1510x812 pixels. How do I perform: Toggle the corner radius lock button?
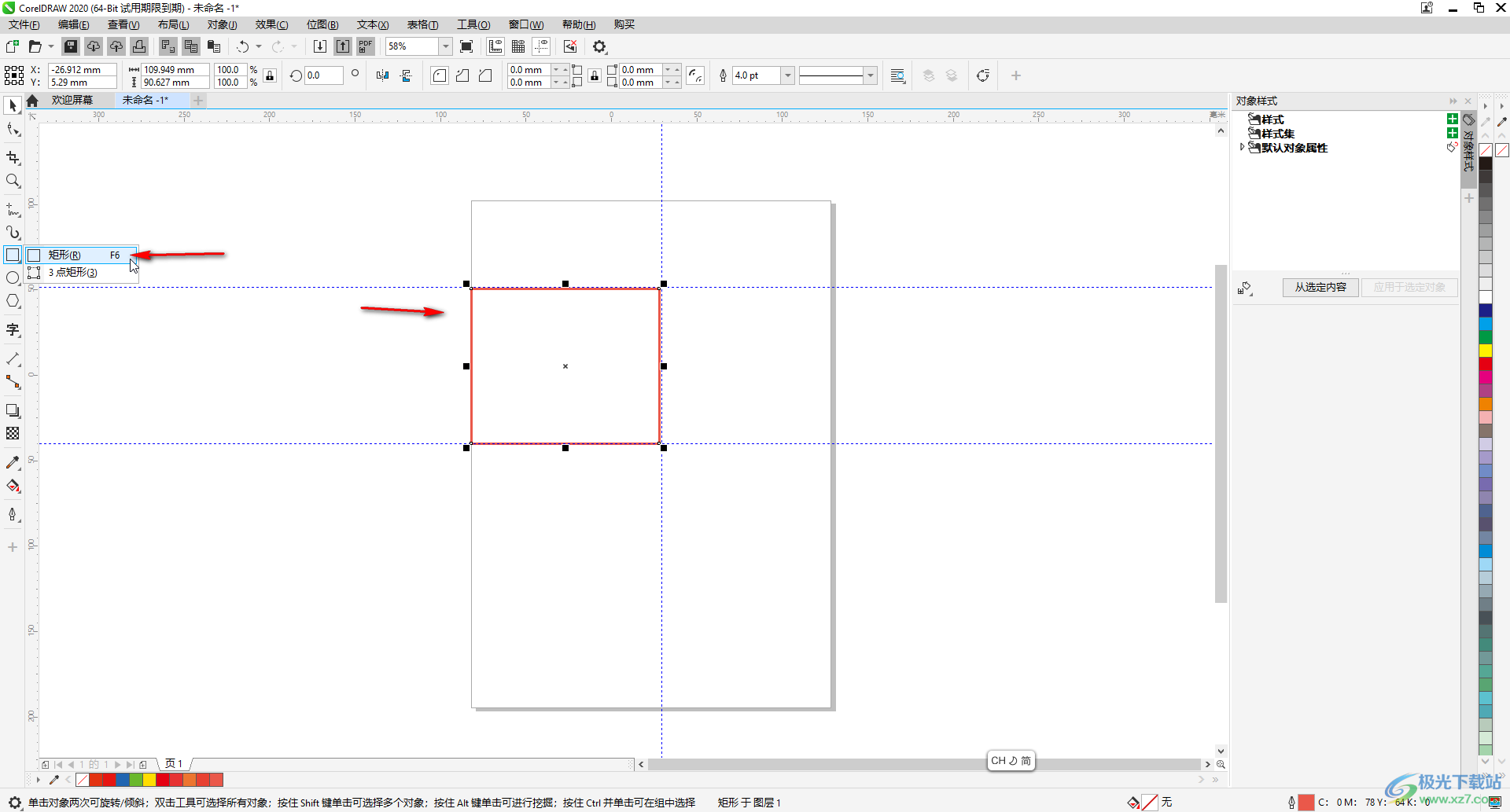(x=595, y=75)
